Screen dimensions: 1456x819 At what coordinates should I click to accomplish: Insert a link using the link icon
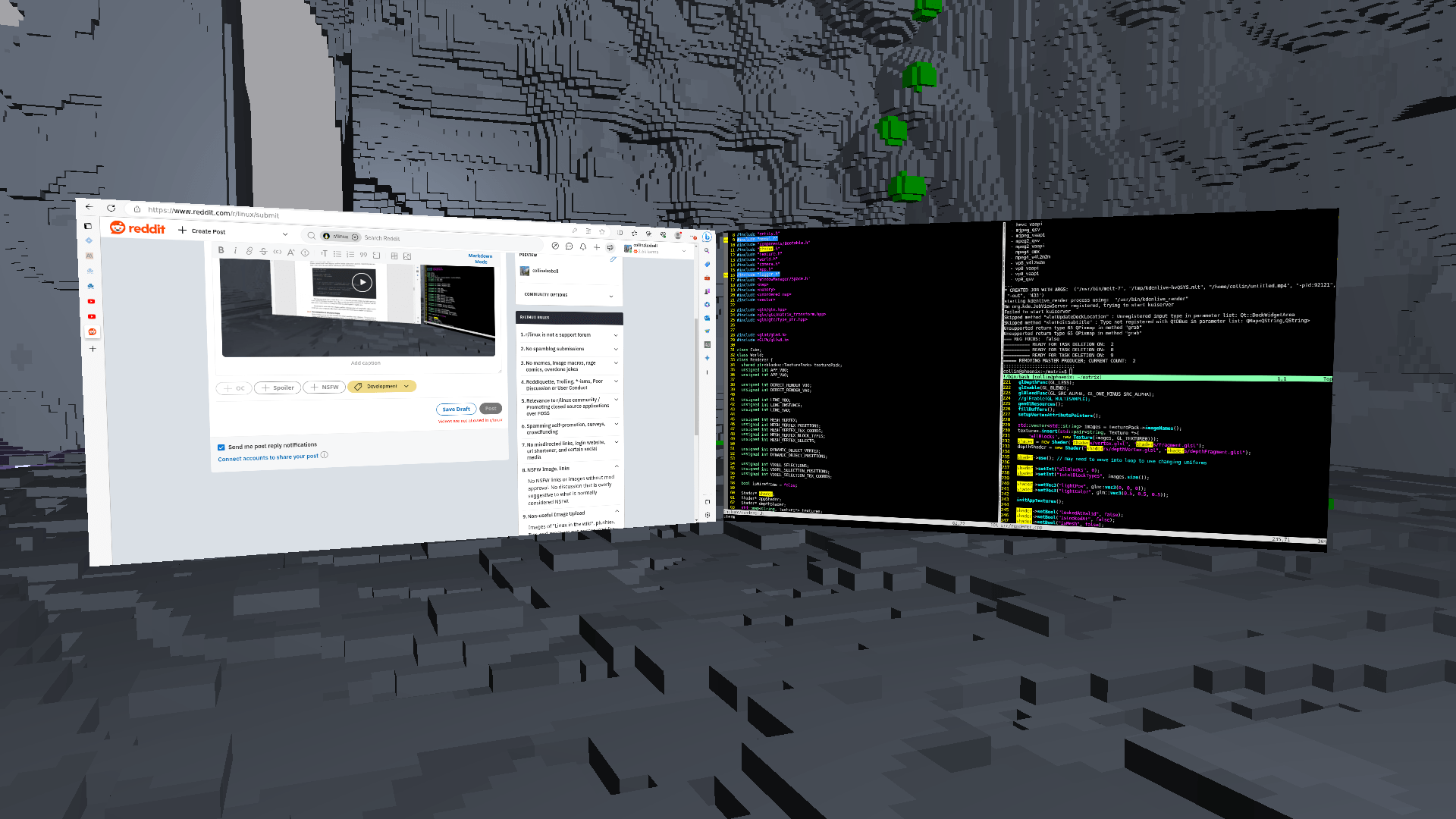[249, 251]
